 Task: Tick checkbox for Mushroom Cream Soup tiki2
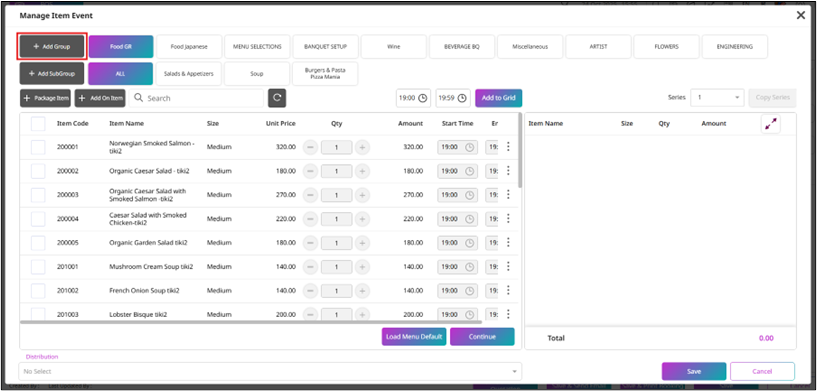[x=38, y=267]
